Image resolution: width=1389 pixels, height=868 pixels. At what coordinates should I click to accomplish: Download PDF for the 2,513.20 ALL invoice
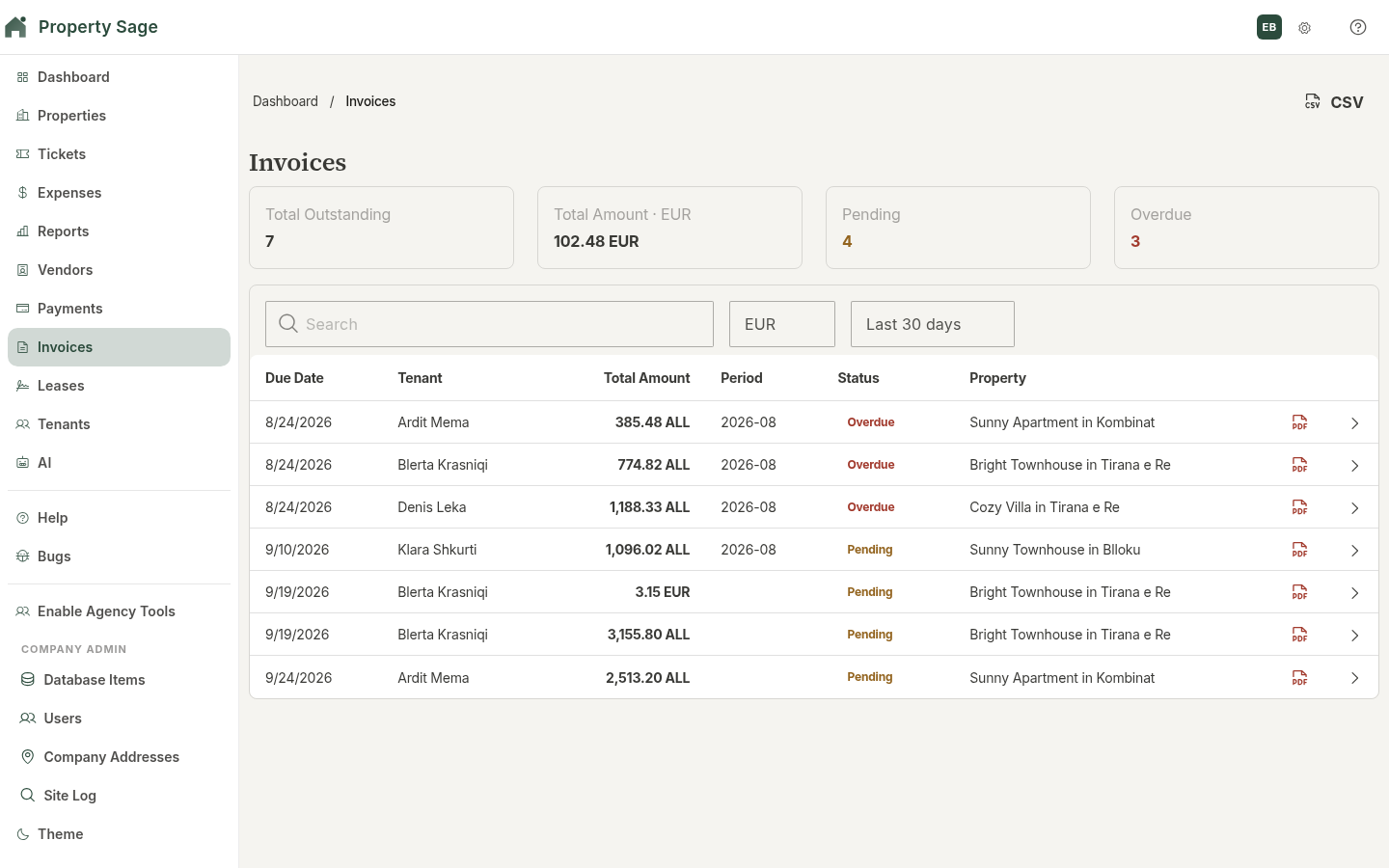tap(1300, 678)
